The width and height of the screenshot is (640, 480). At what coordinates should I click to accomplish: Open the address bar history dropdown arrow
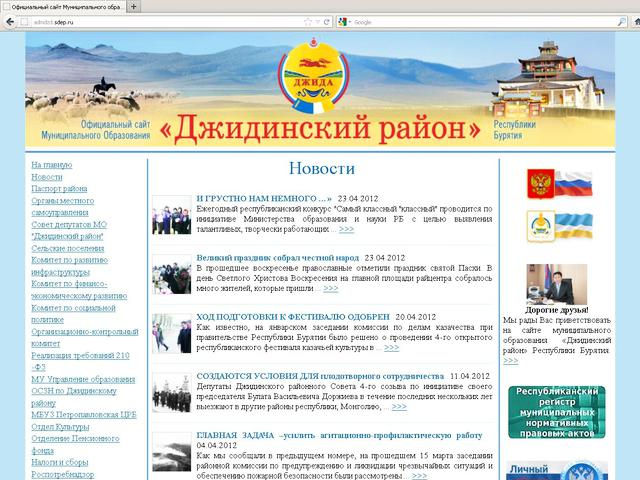point(318,22)
